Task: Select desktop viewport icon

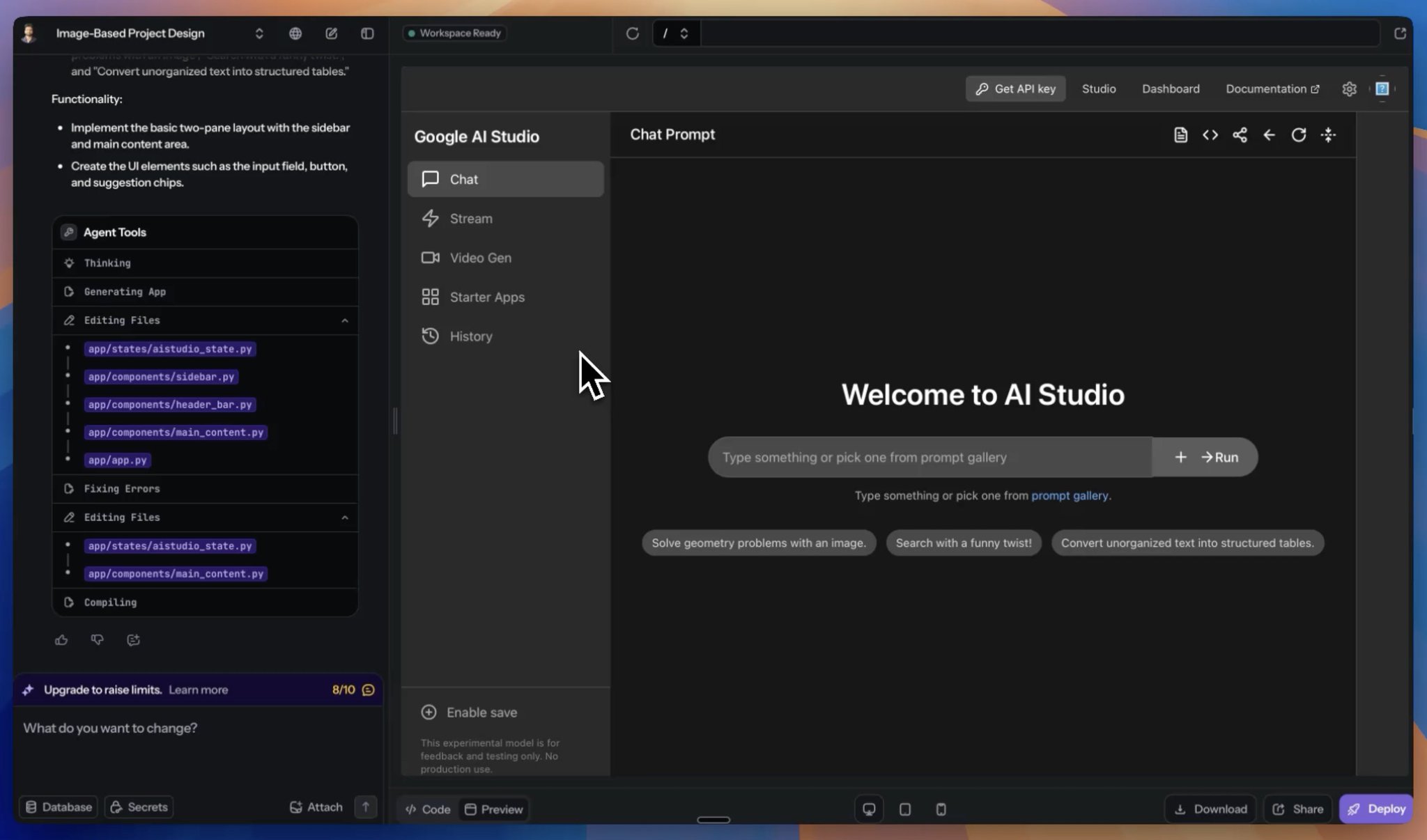Action: (x=869, y=809)
